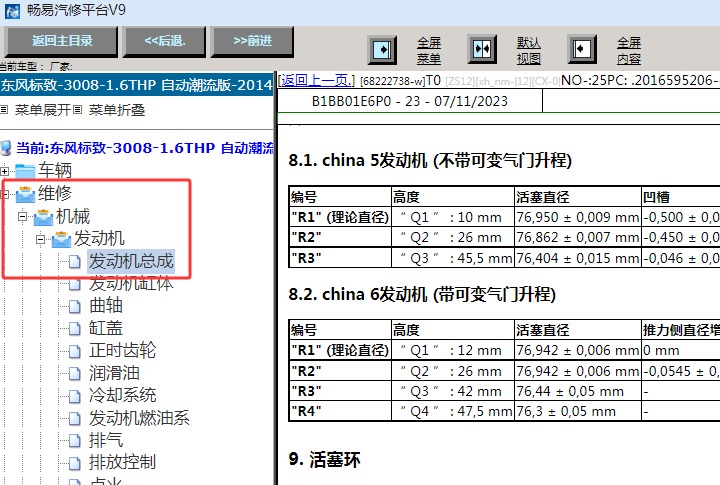Collapse the 发动机 tree node
The width and height of the screenshot is (720, 485).
click(40, 239)
